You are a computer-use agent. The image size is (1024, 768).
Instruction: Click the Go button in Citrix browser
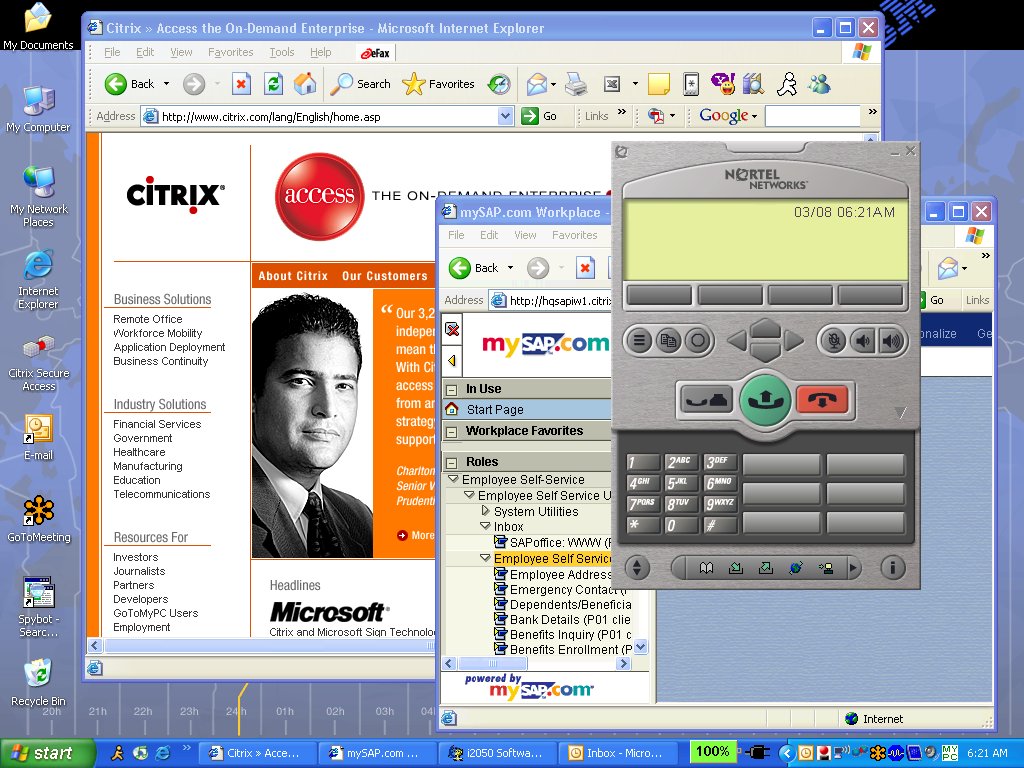(539, 116)
